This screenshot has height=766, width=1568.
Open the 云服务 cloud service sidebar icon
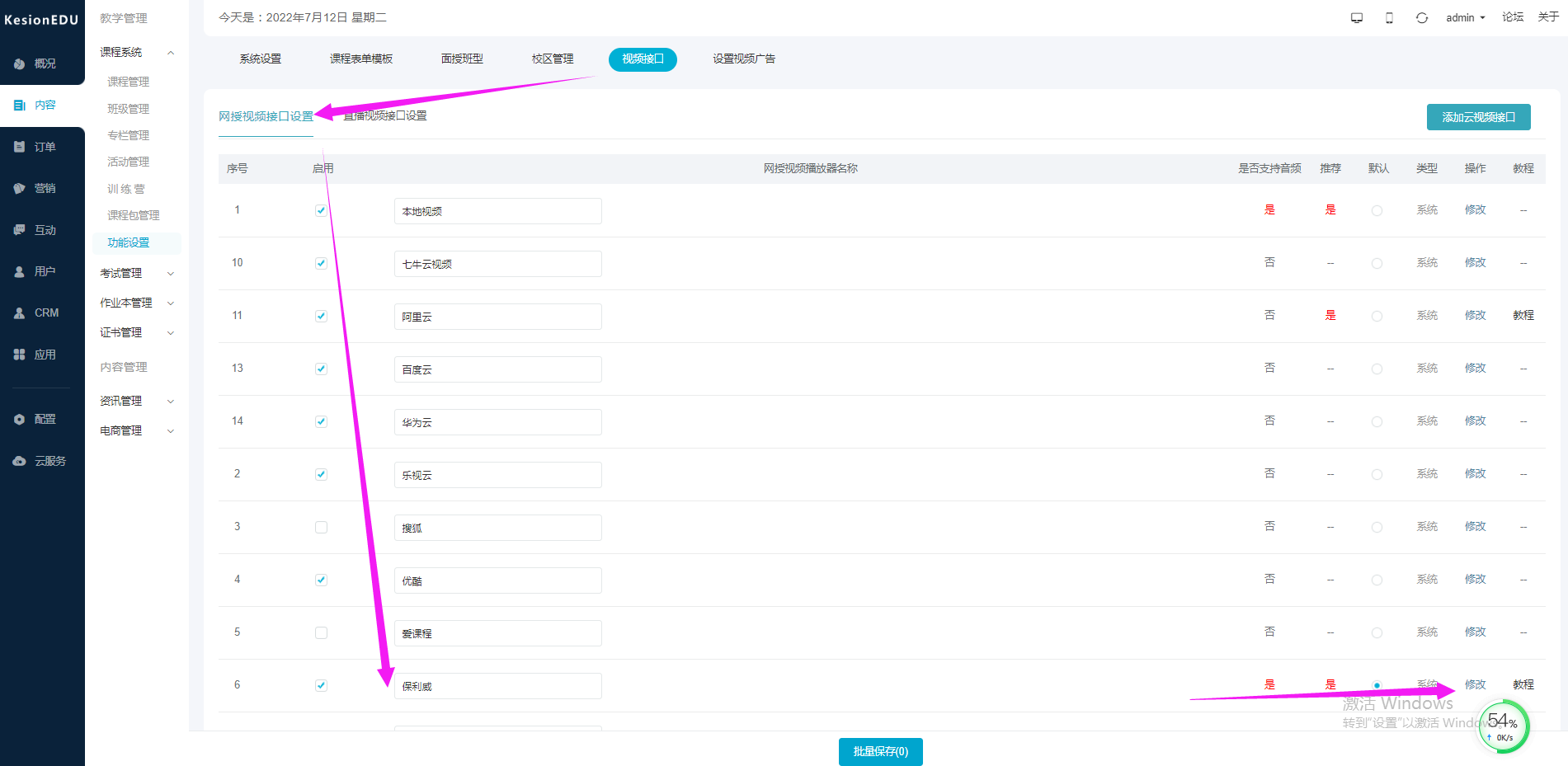(x=20, y=461)
